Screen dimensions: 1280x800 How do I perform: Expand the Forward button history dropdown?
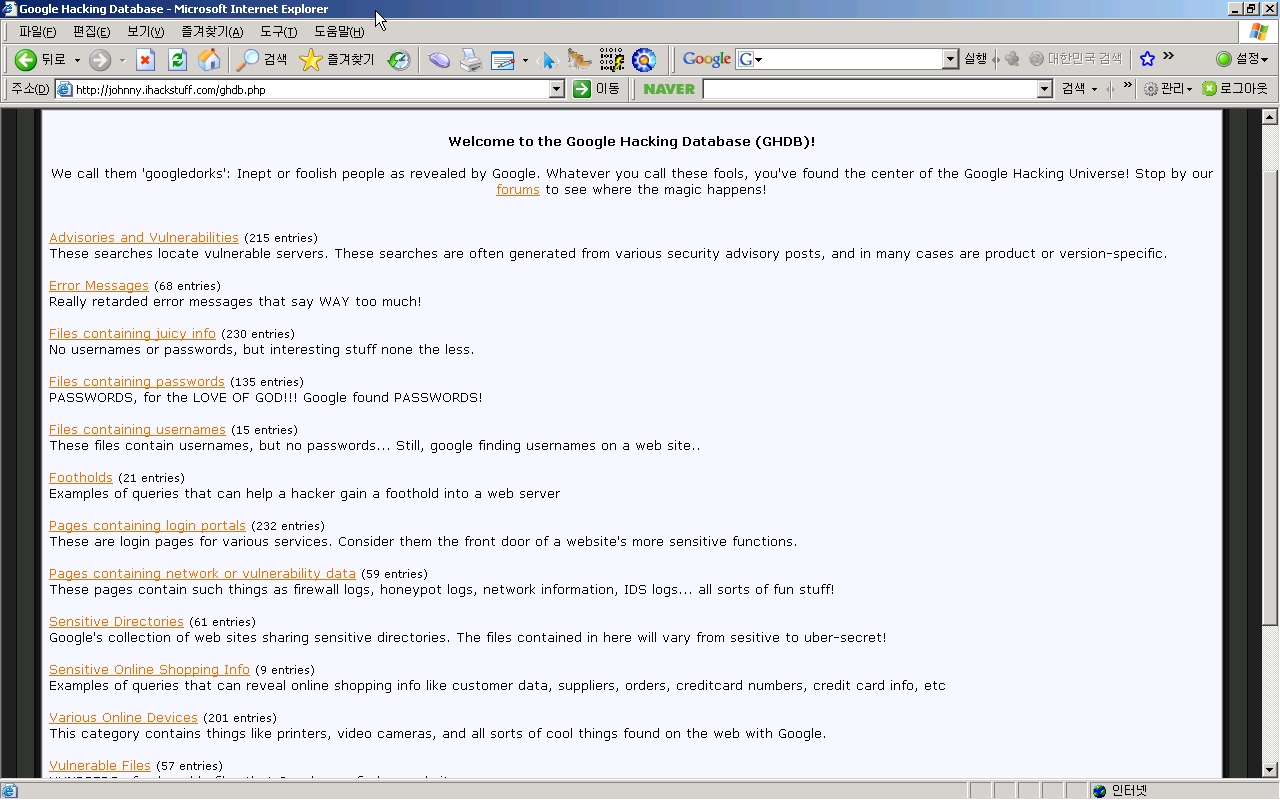click(x=122, y=60)
